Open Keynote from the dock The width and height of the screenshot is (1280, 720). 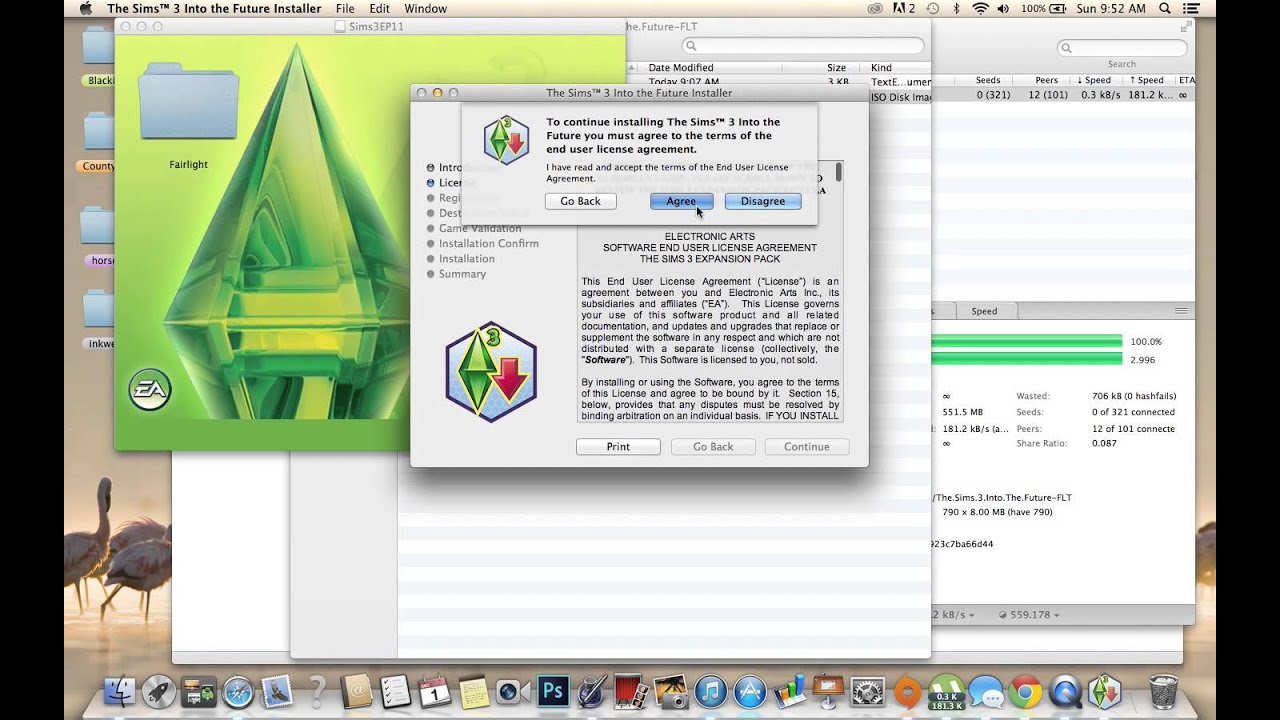click(x=828, y=692)
